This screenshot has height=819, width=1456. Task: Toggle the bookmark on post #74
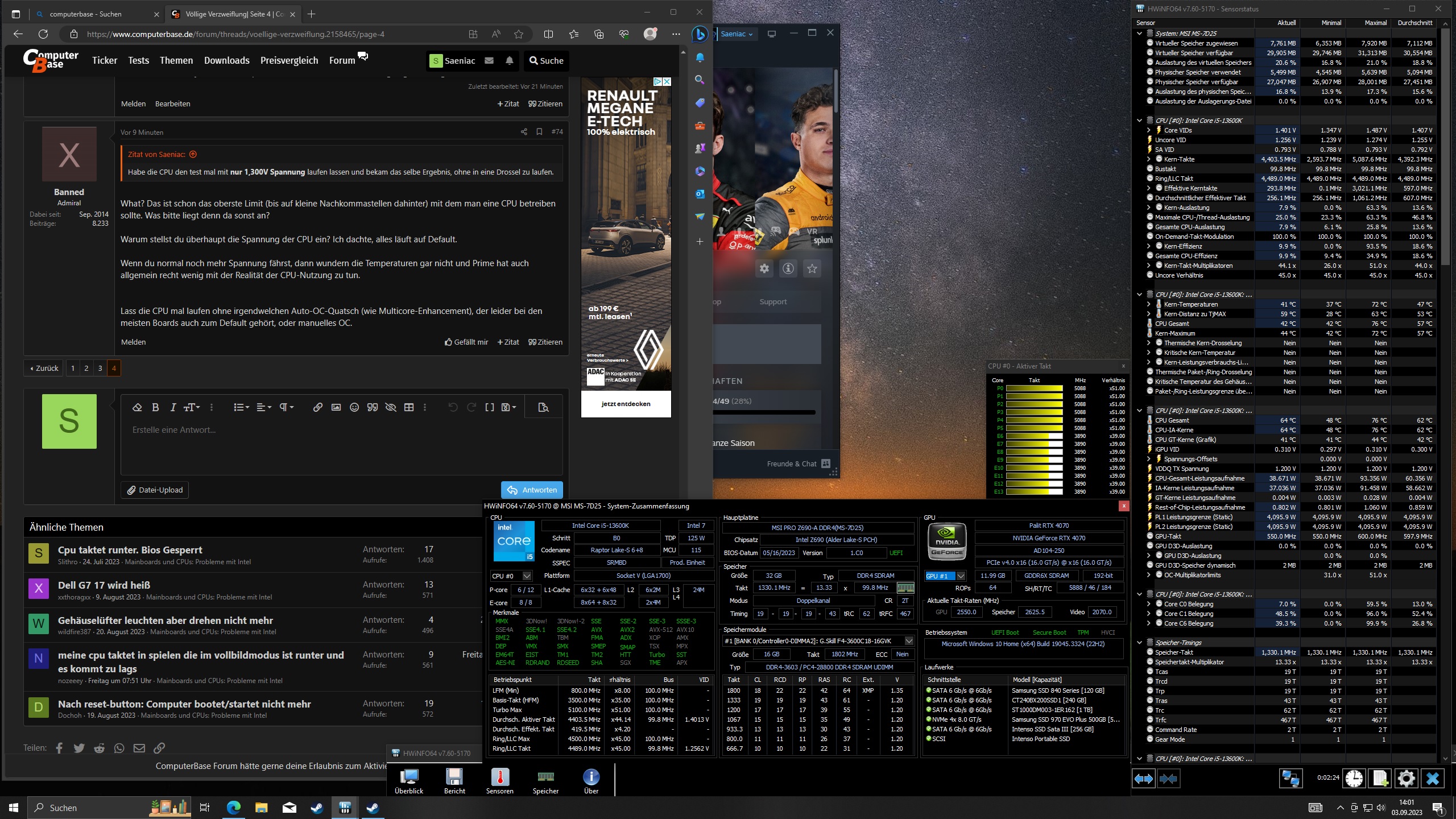(x=539, y=132)
